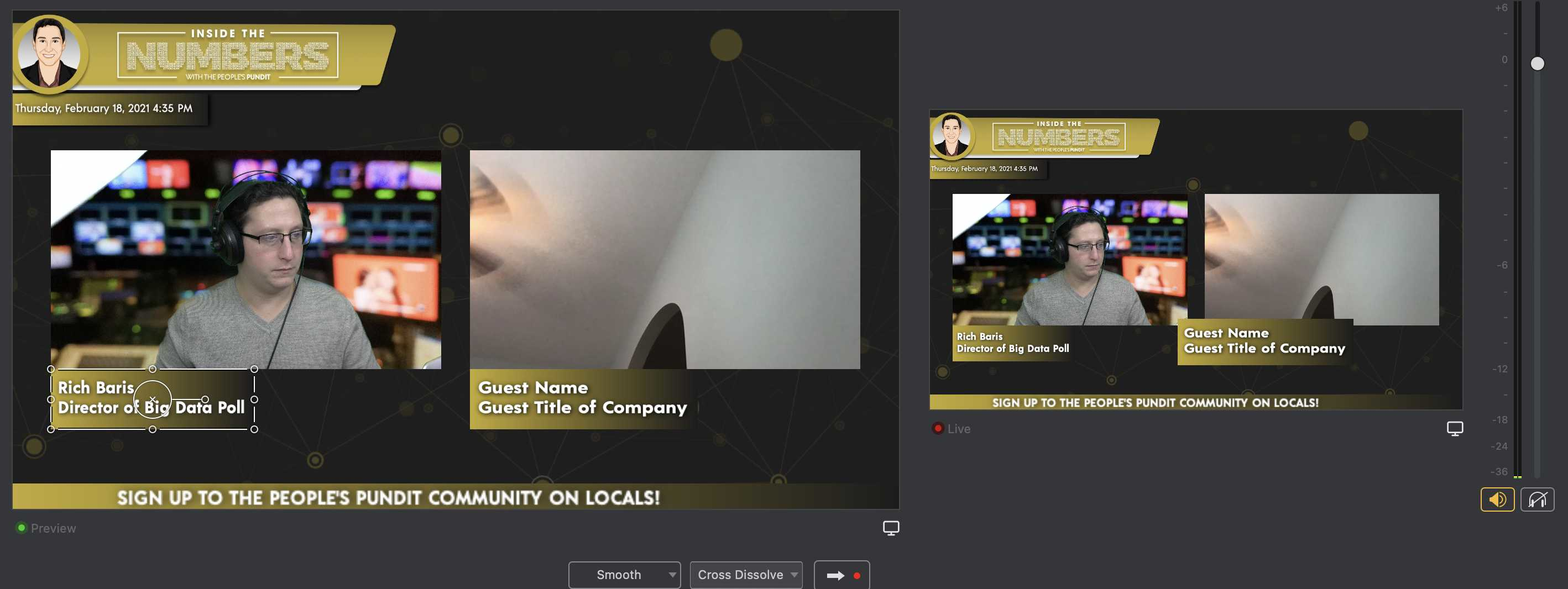Click date and time text in Live

tap(984, 169)
